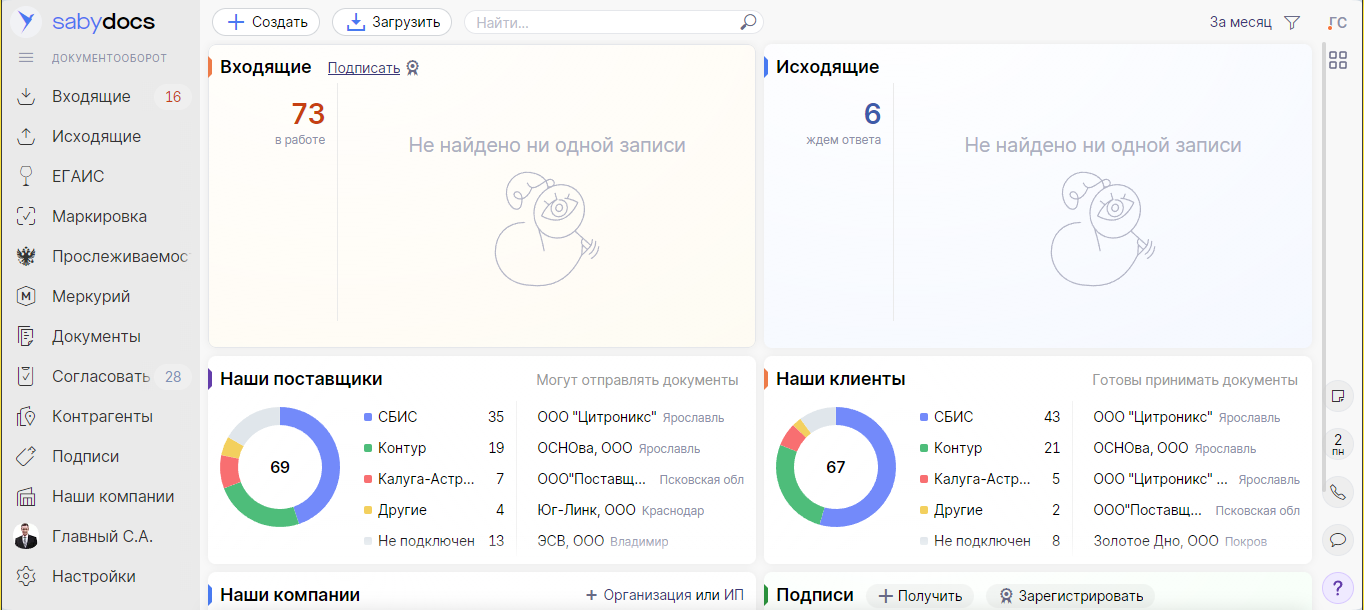This screenshot has width=1364, height=610.
Task: Click the Главный С.А. avatar
Action: click(x=27, y=537)
